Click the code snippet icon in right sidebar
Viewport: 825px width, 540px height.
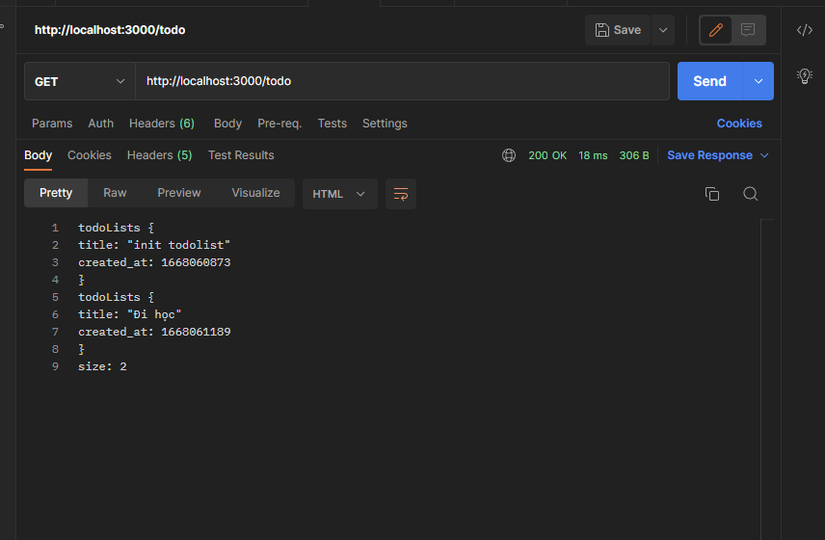(804, 30)
